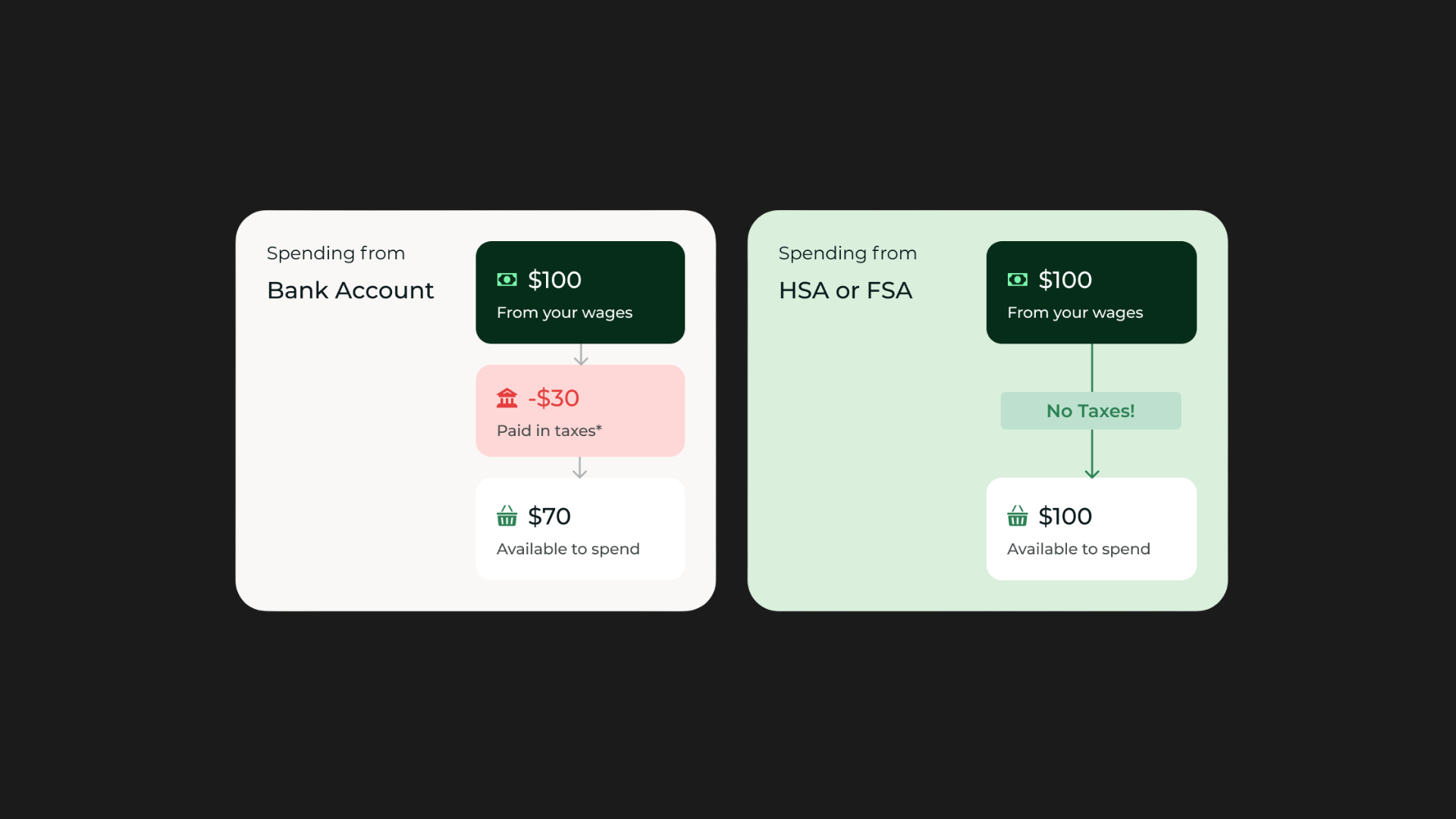Click the -$30 amount text
Viewport: 1456px width, 819px height.
(554, 398)
